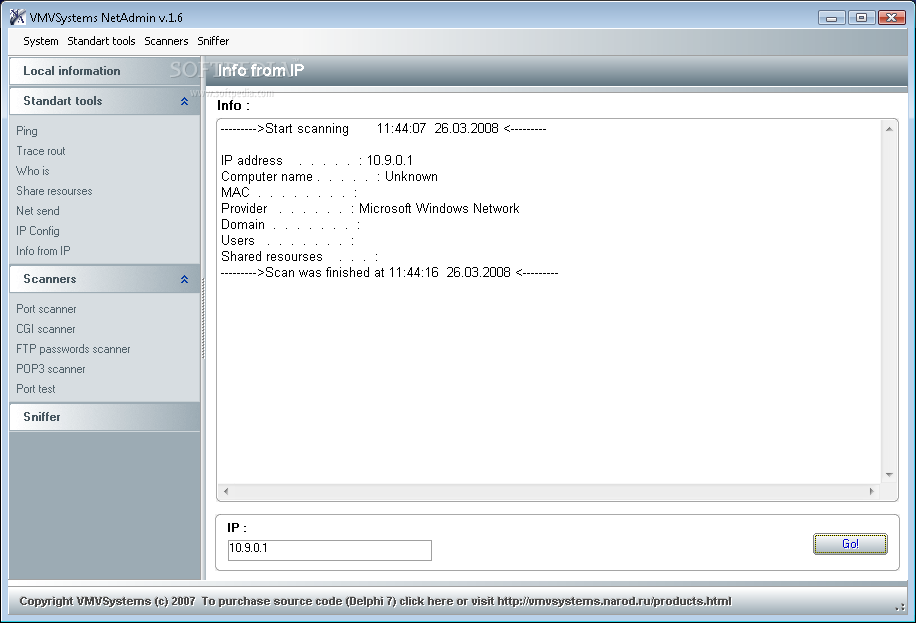Open the System menu

(40, 41)
